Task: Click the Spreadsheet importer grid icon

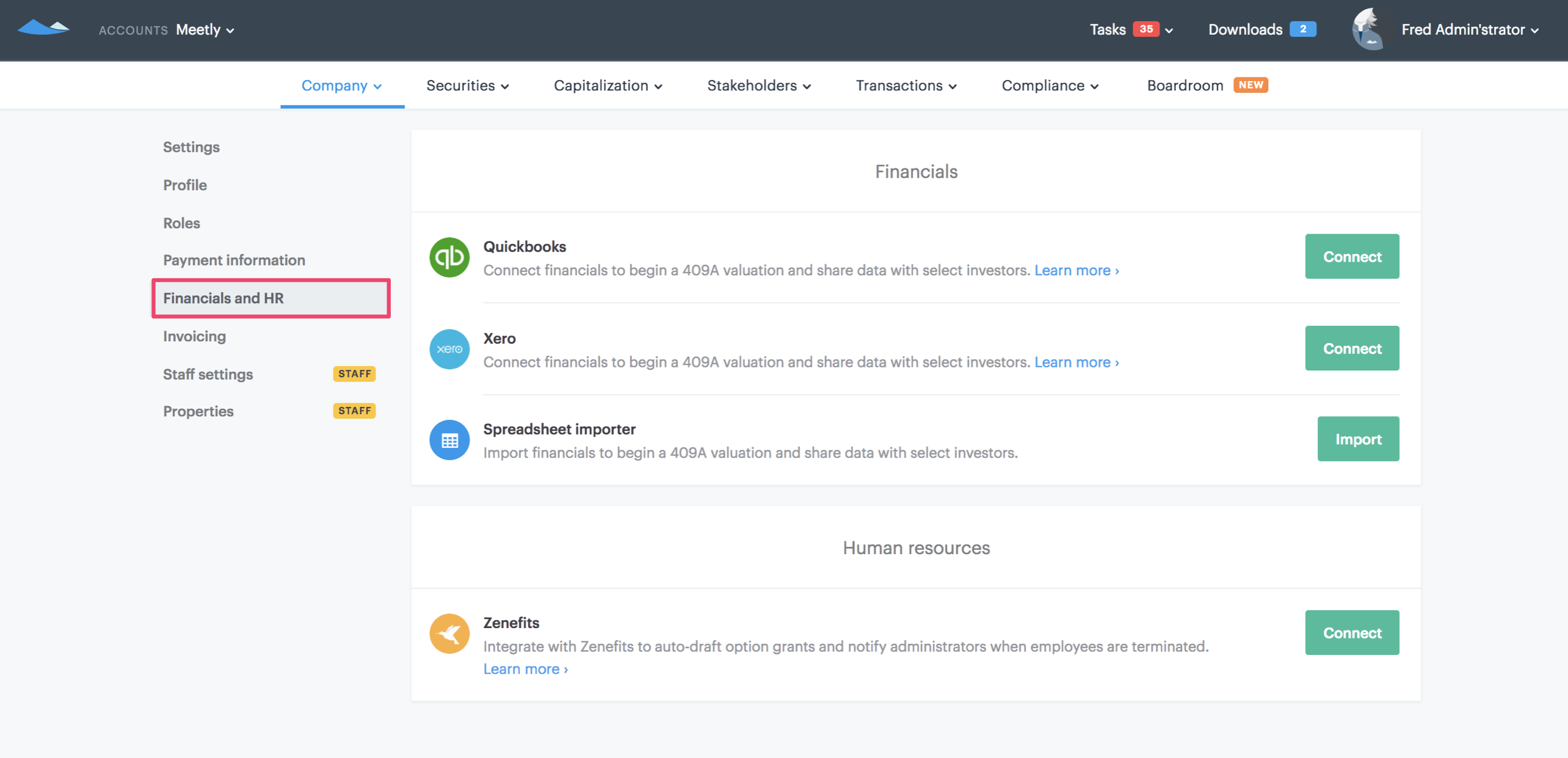Action: tap(449, 440)
